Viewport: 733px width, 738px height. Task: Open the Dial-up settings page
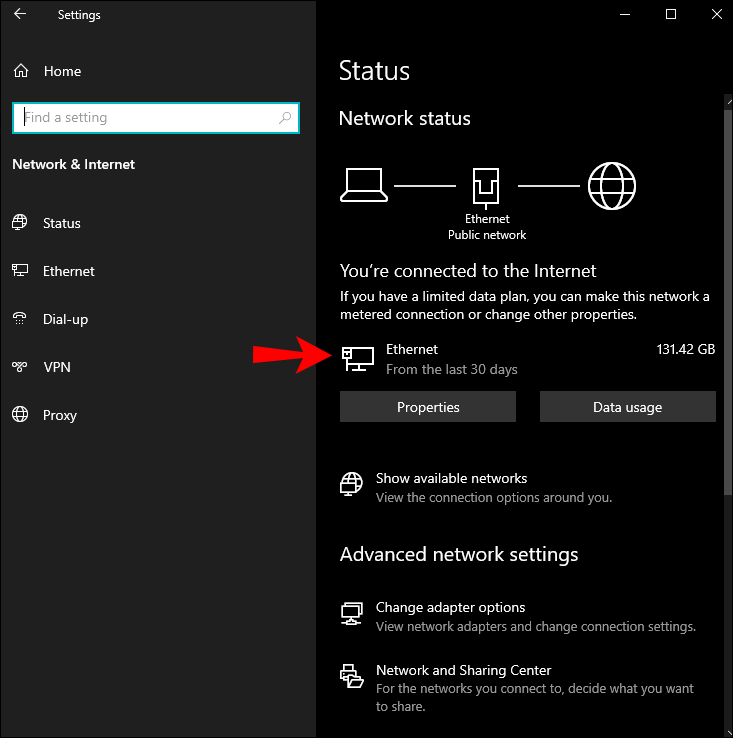65,319
